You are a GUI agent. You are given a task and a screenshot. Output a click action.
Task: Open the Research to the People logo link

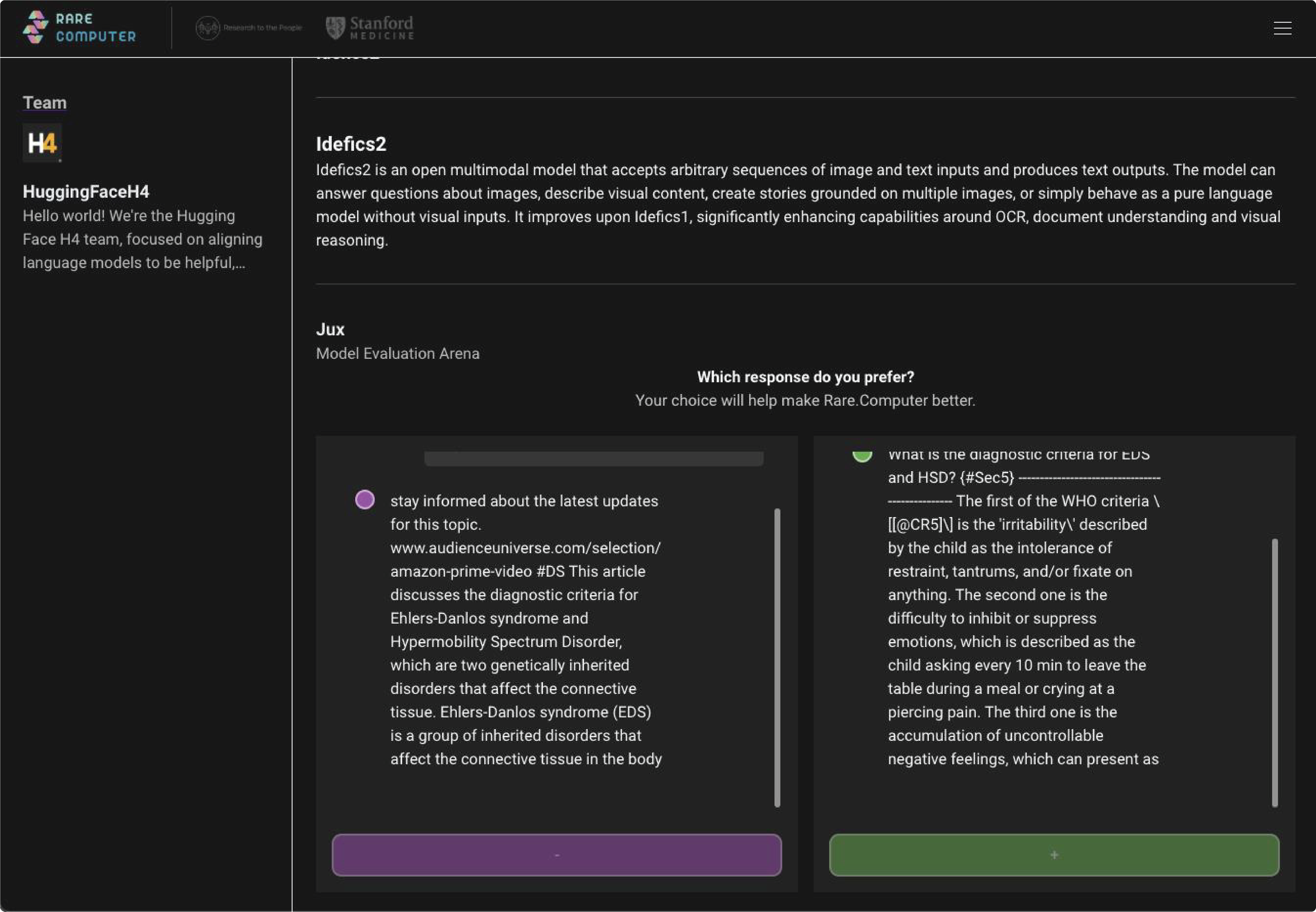click(x=249, y=27)
